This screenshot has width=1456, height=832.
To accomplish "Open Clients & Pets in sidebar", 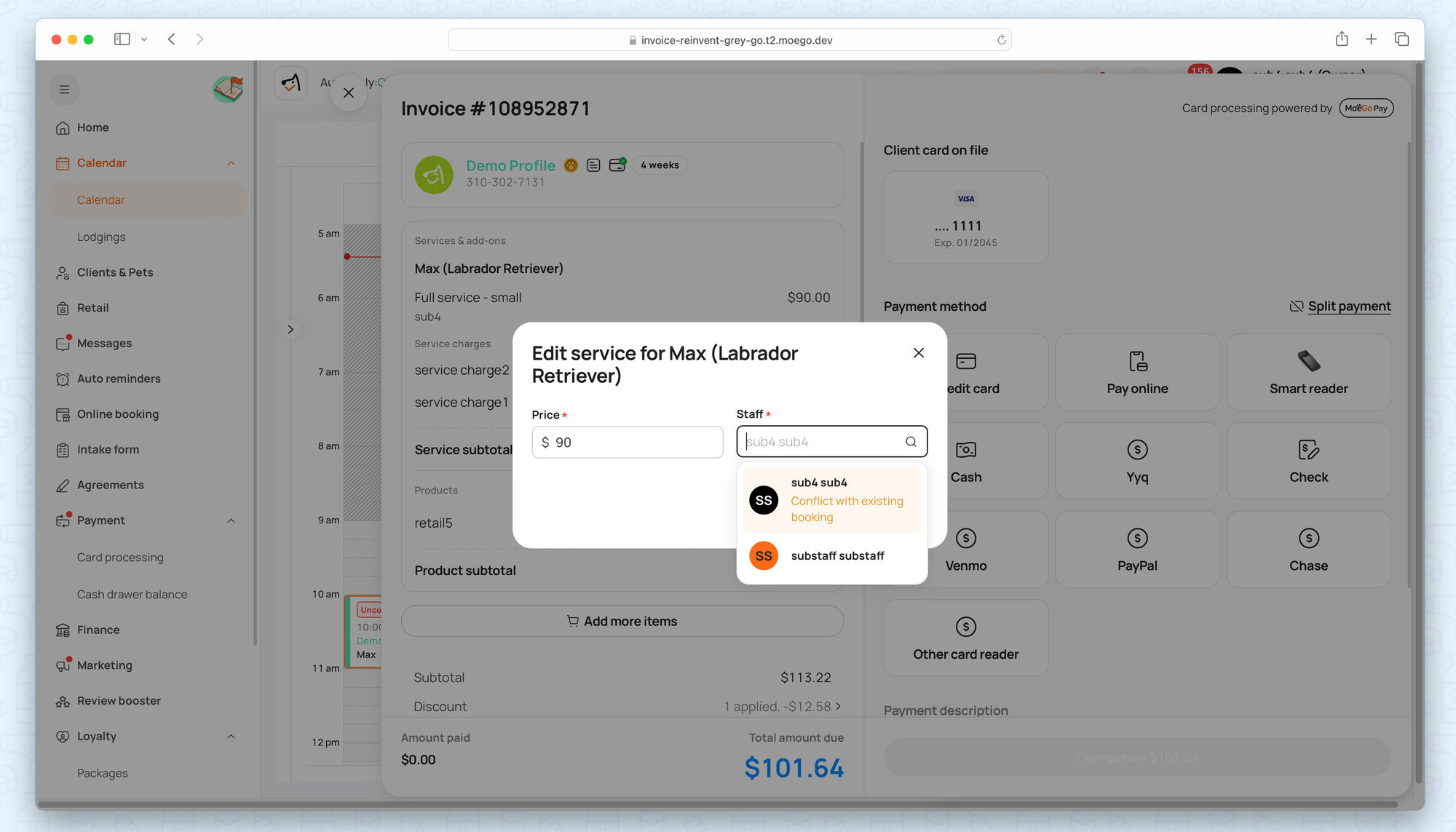I will [115, 272].
